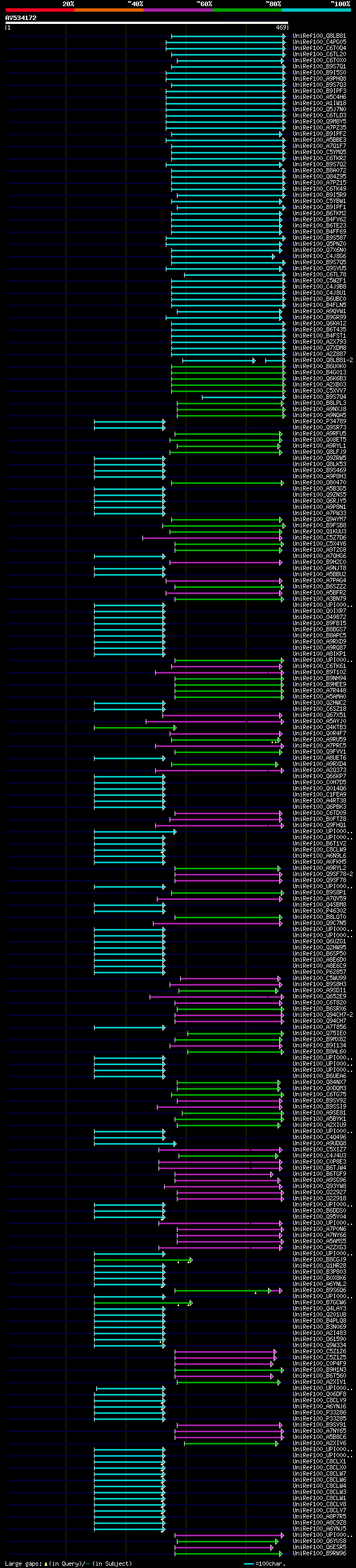
Task: Open hit UniRef100_B6TE23
Action: click(319, 225)
